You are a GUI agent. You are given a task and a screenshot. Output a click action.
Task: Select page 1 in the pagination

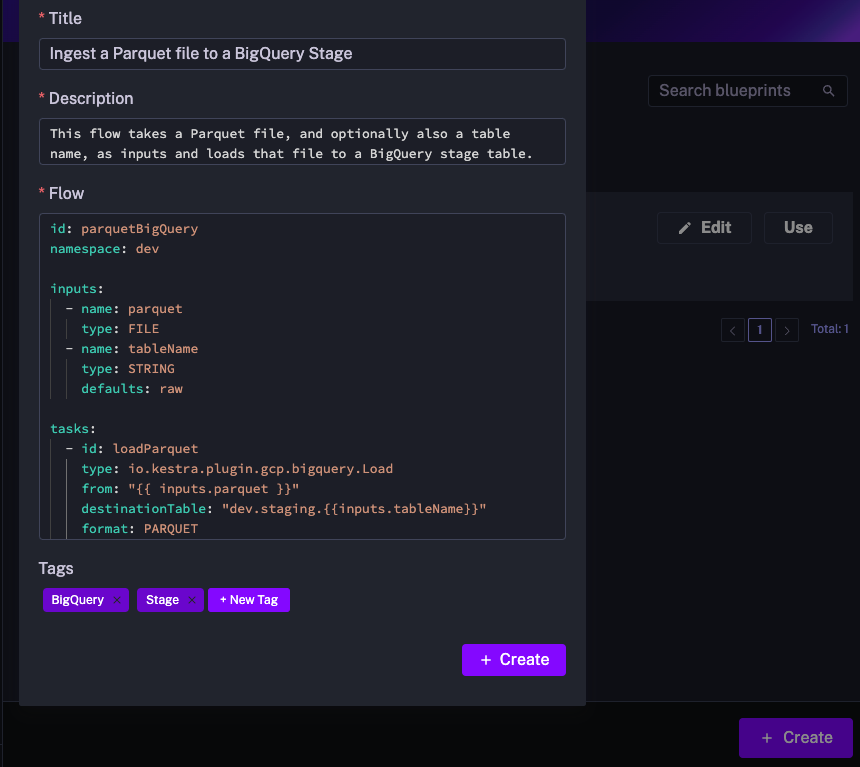[x=759, y=330]
